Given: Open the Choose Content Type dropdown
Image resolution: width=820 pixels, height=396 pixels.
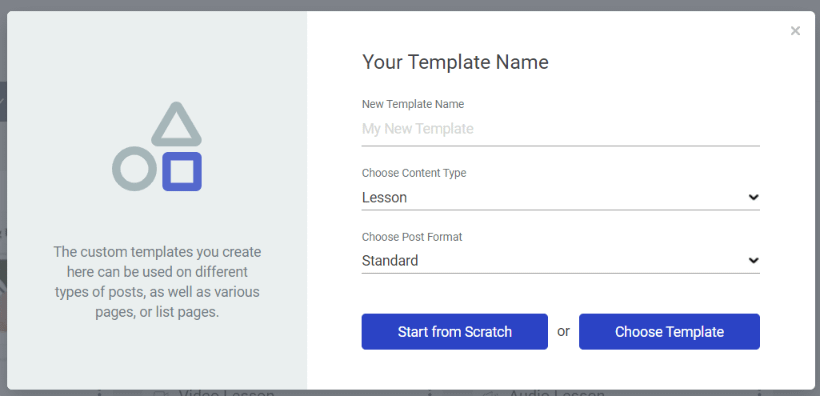Looking at the screenshot, I should pyautogui.click(x=560, y=198).
